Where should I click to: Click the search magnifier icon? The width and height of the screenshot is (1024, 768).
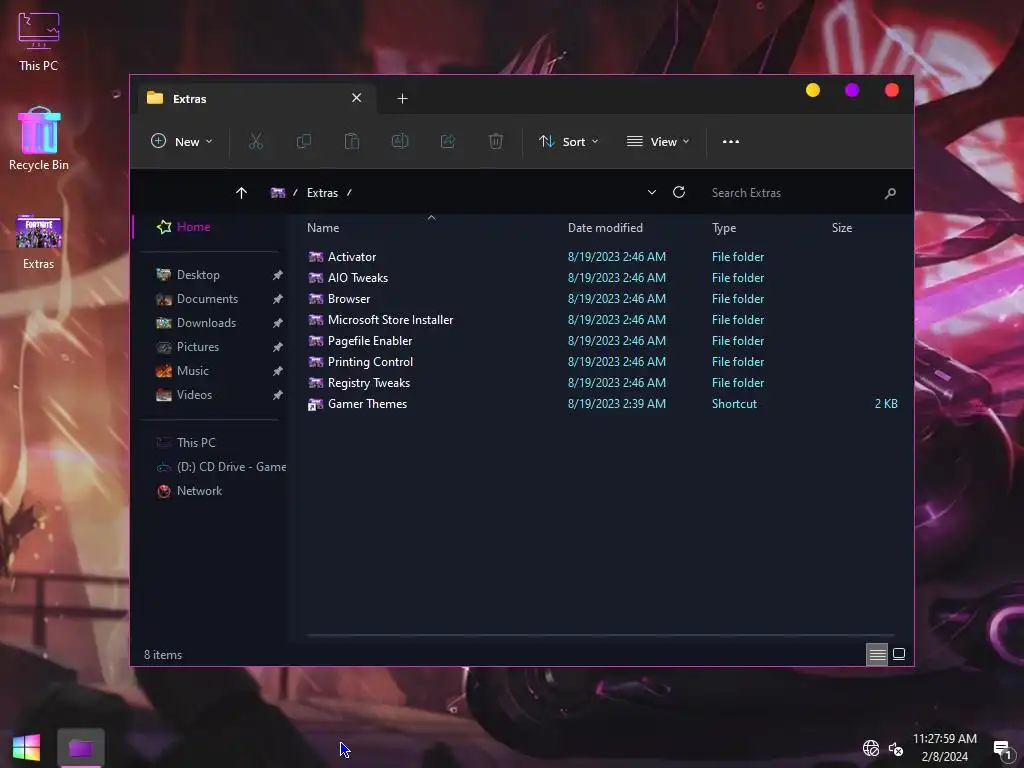tap(889, 193)
